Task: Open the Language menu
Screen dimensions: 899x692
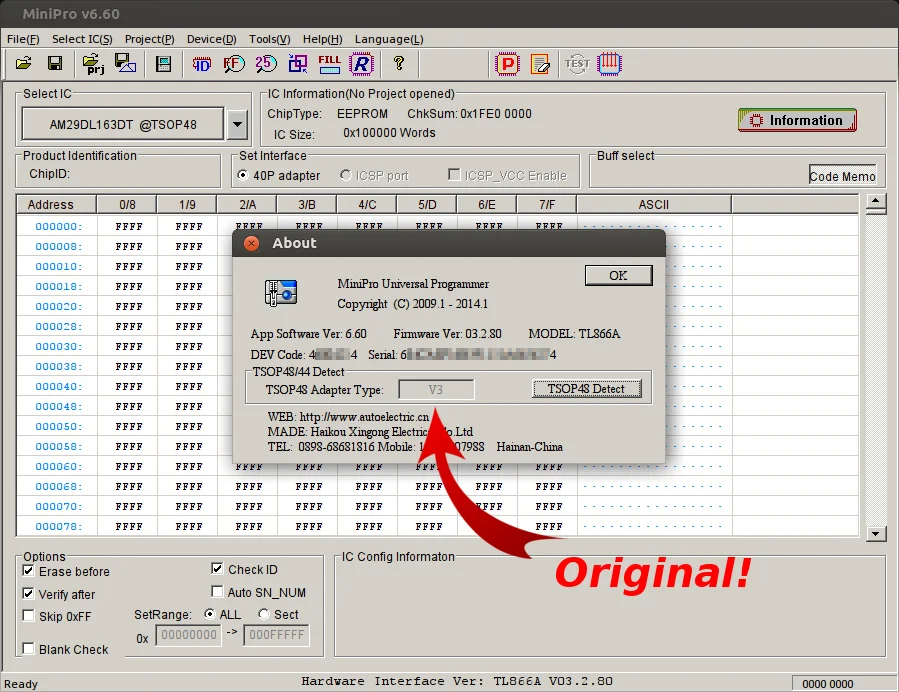Action: pos(389,39)
